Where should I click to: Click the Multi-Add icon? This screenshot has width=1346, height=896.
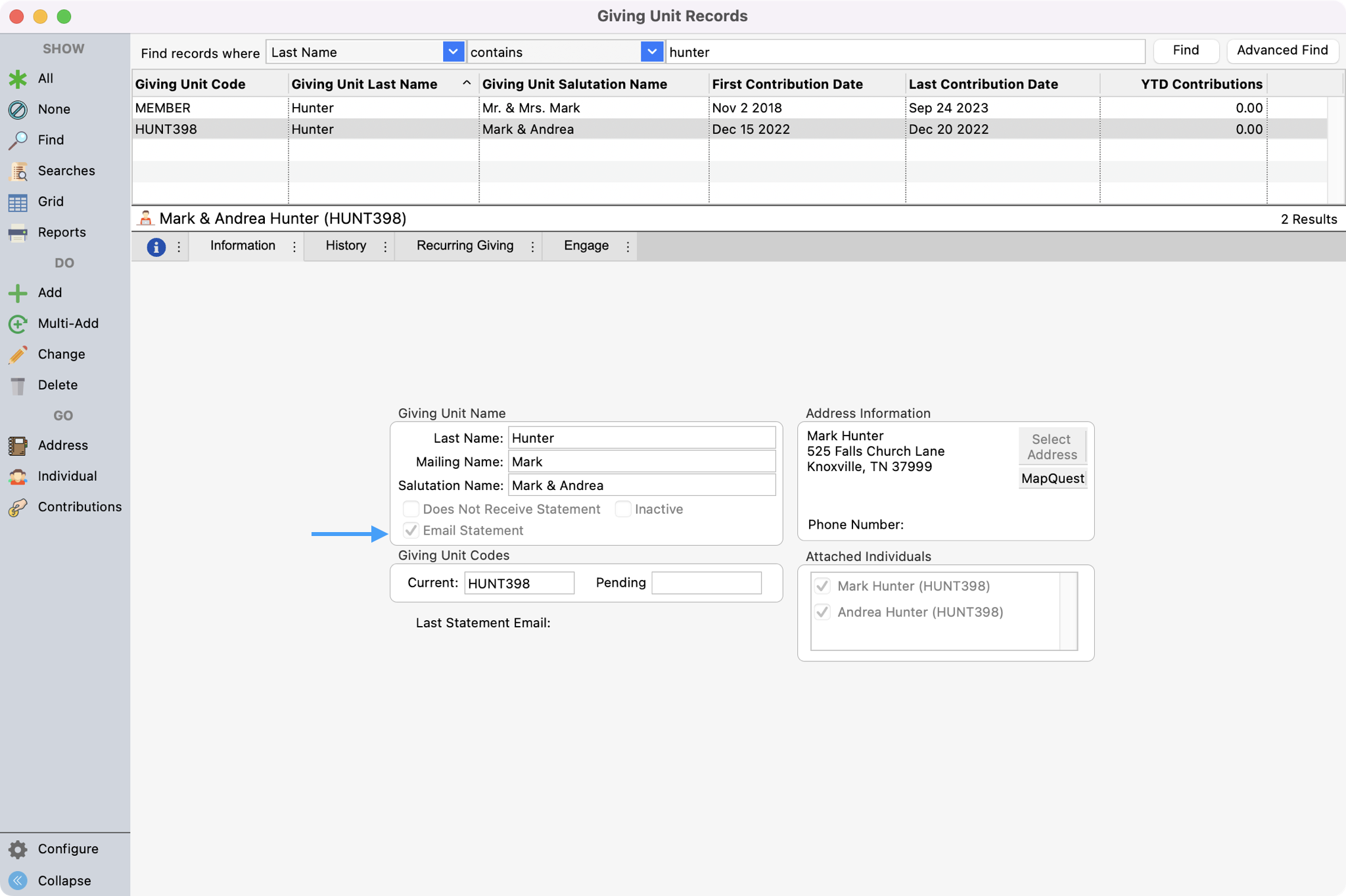pos(18,324)
